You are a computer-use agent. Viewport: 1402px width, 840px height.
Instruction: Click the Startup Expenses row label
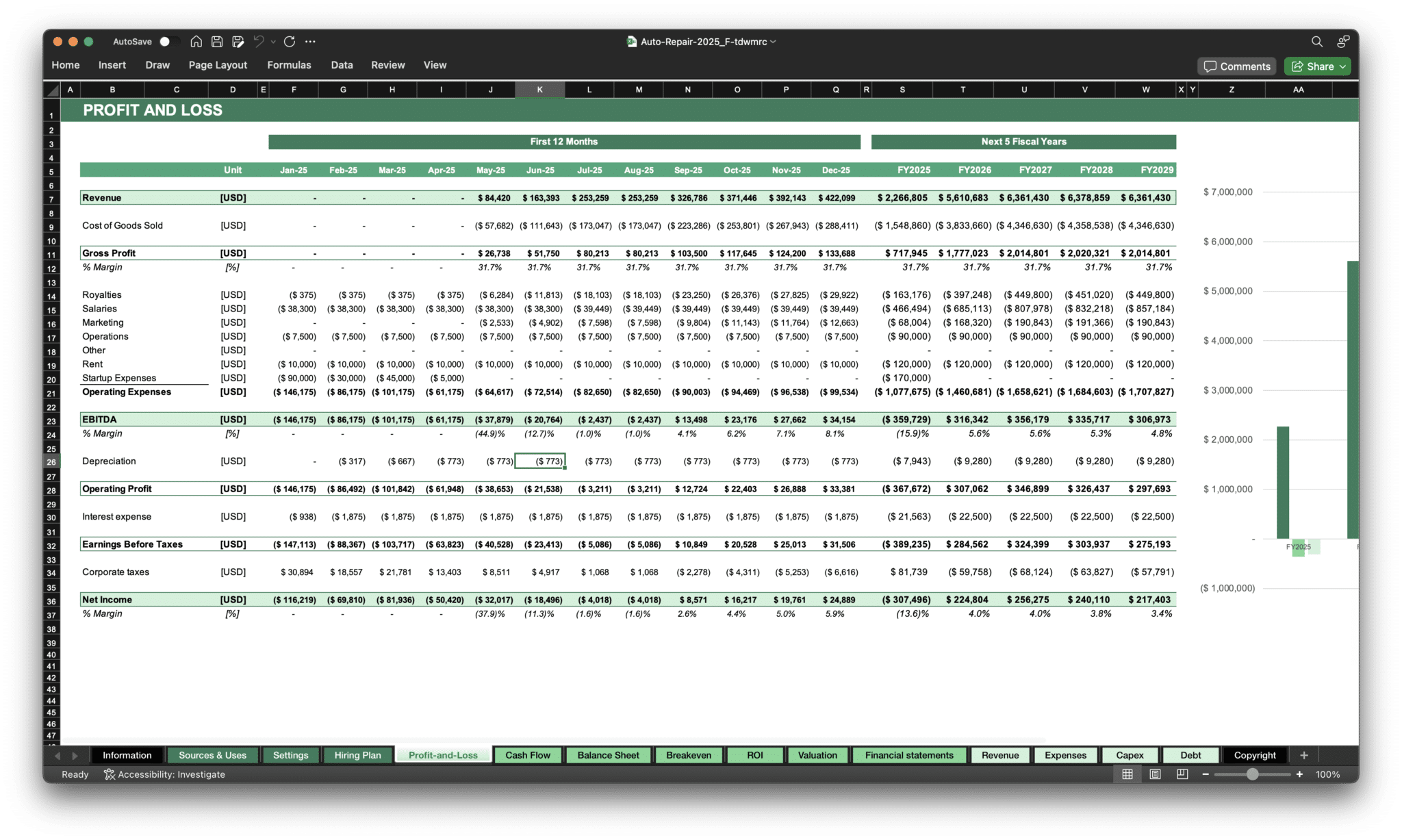coord(119,378)
